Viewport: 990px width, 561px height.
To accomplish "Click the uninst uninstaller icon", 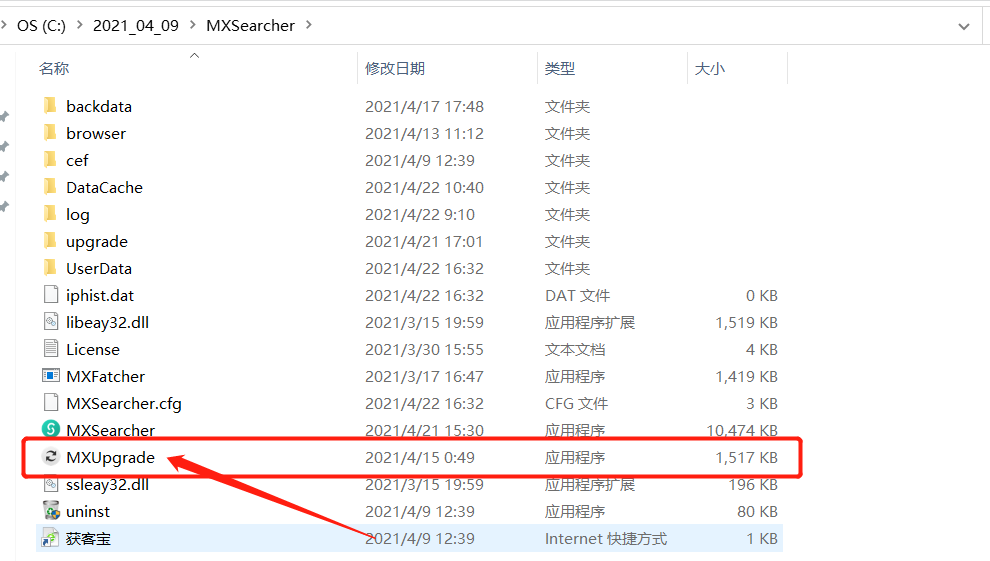I will coord(51,511).
